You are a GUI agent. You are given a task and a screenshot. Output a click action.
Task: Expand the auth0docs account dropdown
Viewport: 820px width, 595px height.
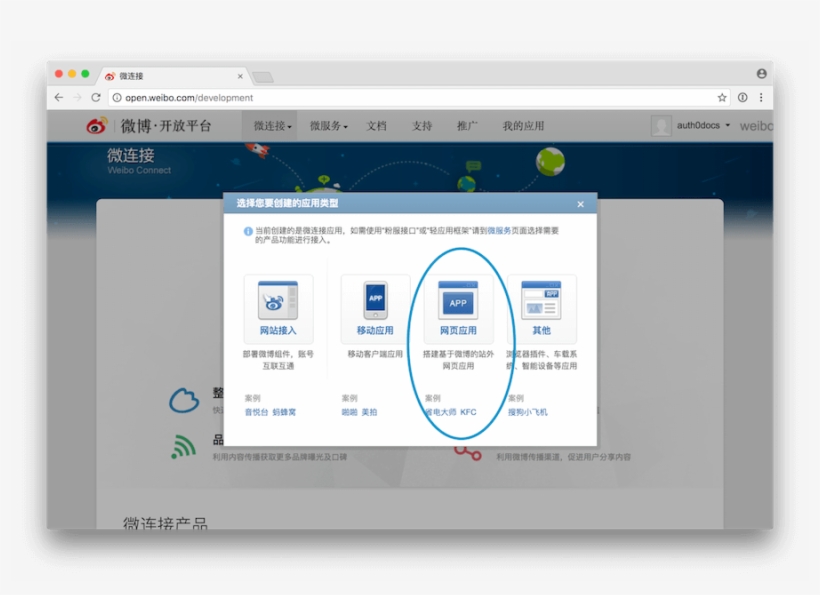click(x=703, y=125)
